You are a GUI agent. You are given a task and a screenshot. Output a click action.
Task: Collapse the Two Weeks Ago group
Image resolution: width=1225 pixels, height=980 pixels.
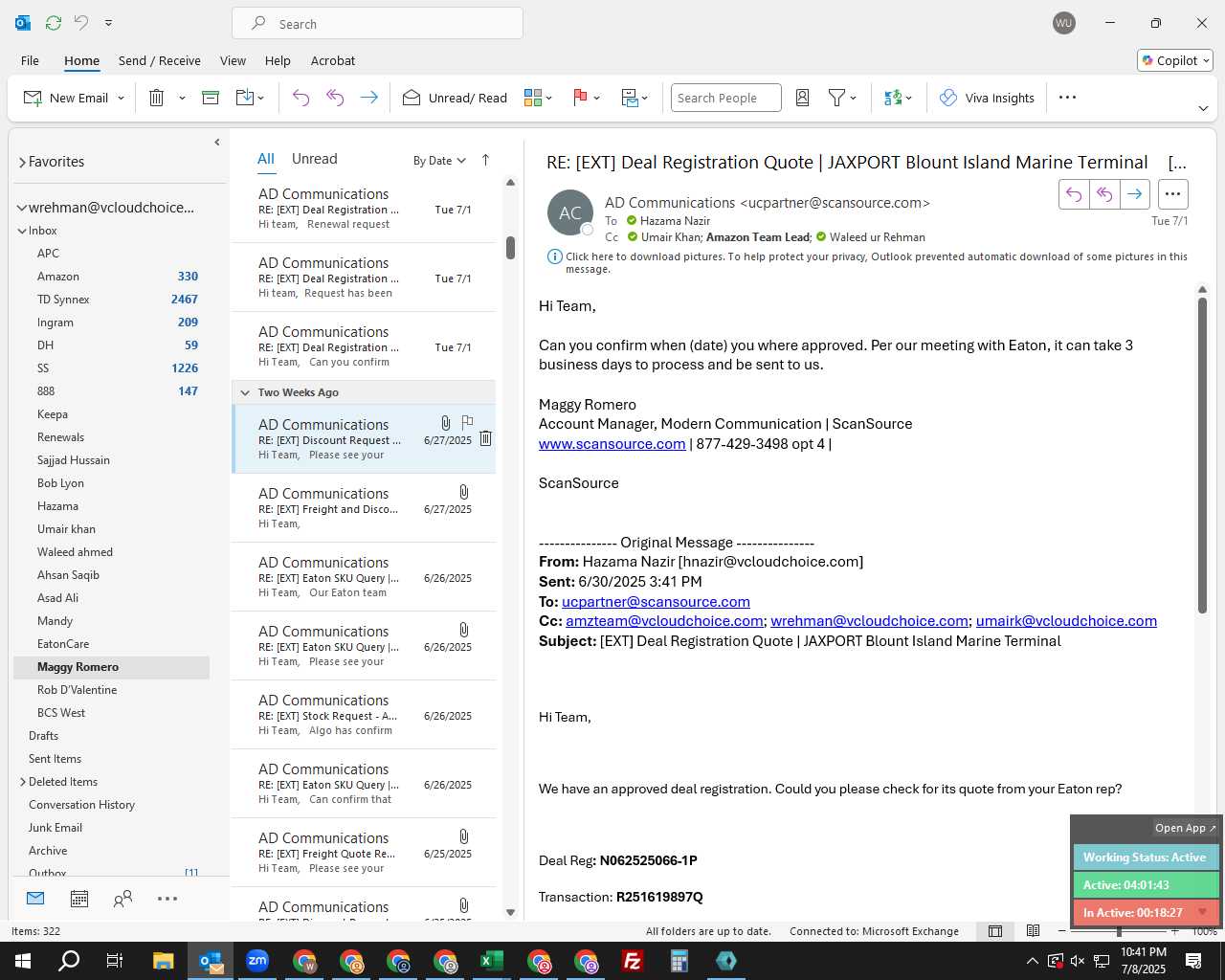[x=245, y=392]
